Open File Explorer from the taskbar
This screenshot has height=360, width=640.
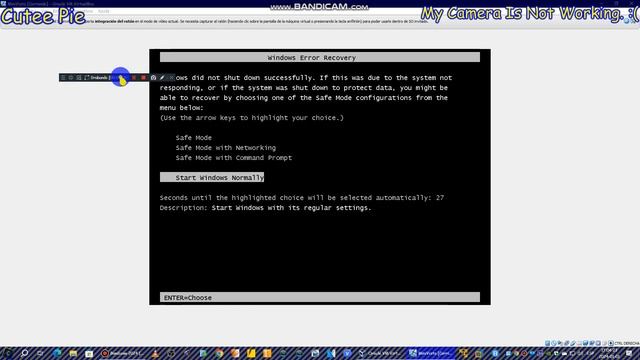point(73,353)
